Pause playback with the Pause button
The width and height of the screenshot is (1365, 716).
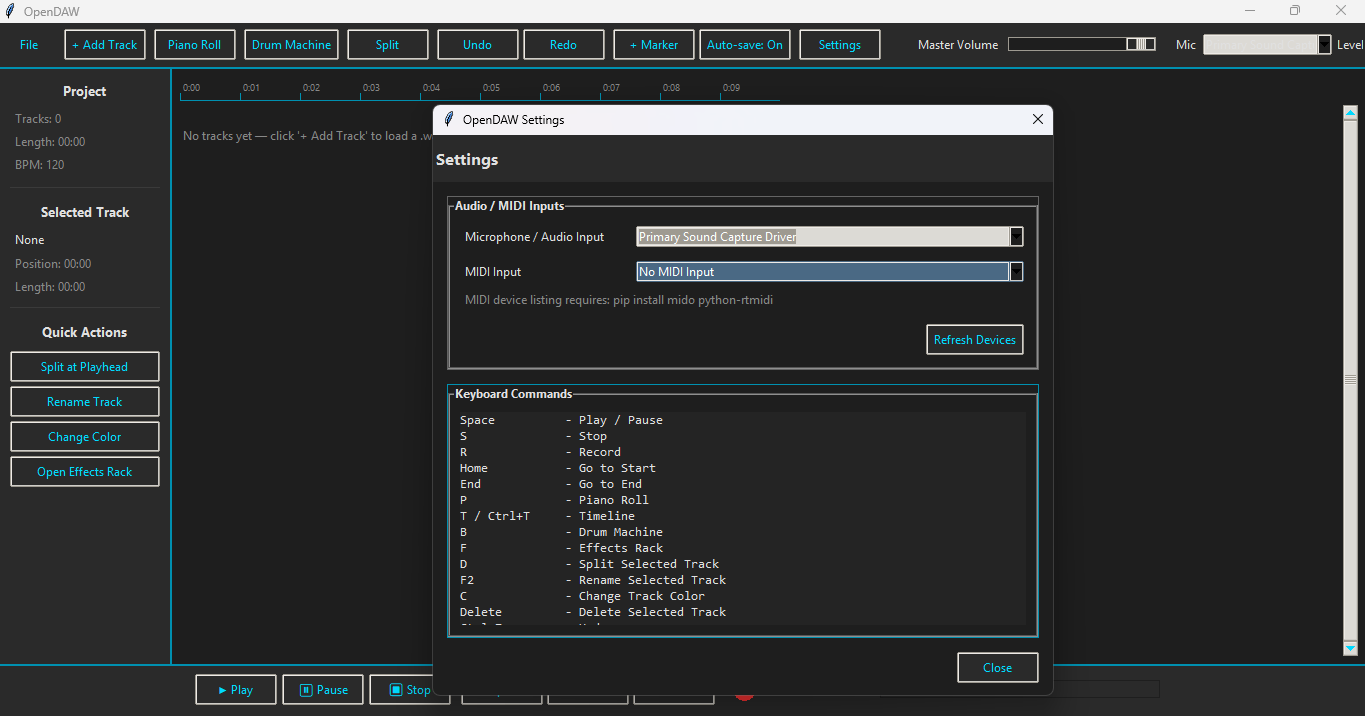tap(323, 690)
